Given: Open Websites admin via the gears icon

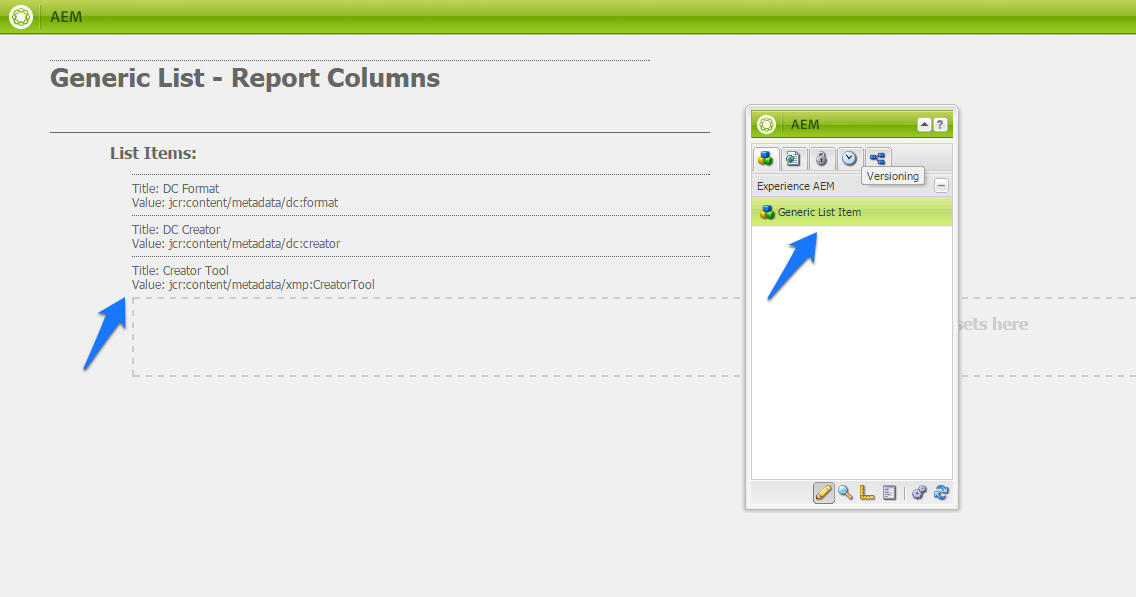Looking at the screenshot, I should (x=919, y=492).
